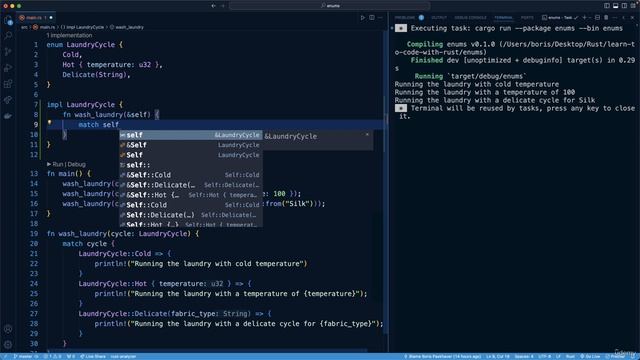Open Run and Debug view icon

pyautogui.click(x=8, y=68)
